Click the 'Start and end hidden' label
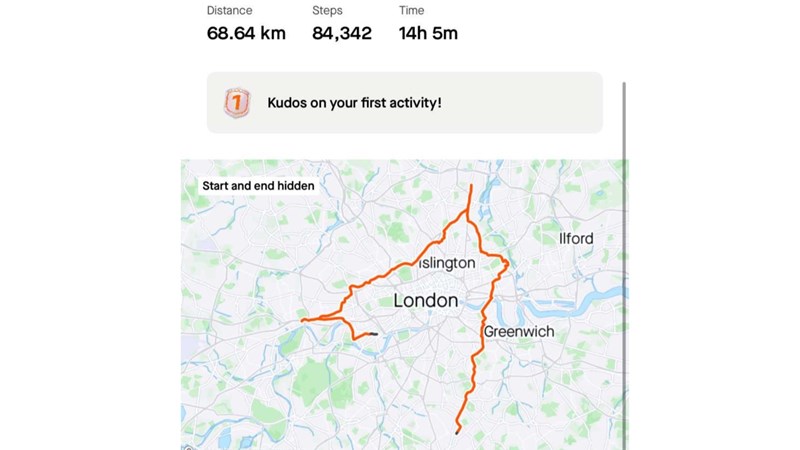Viewport: 800px width, 450px height. tap(258, 185)
